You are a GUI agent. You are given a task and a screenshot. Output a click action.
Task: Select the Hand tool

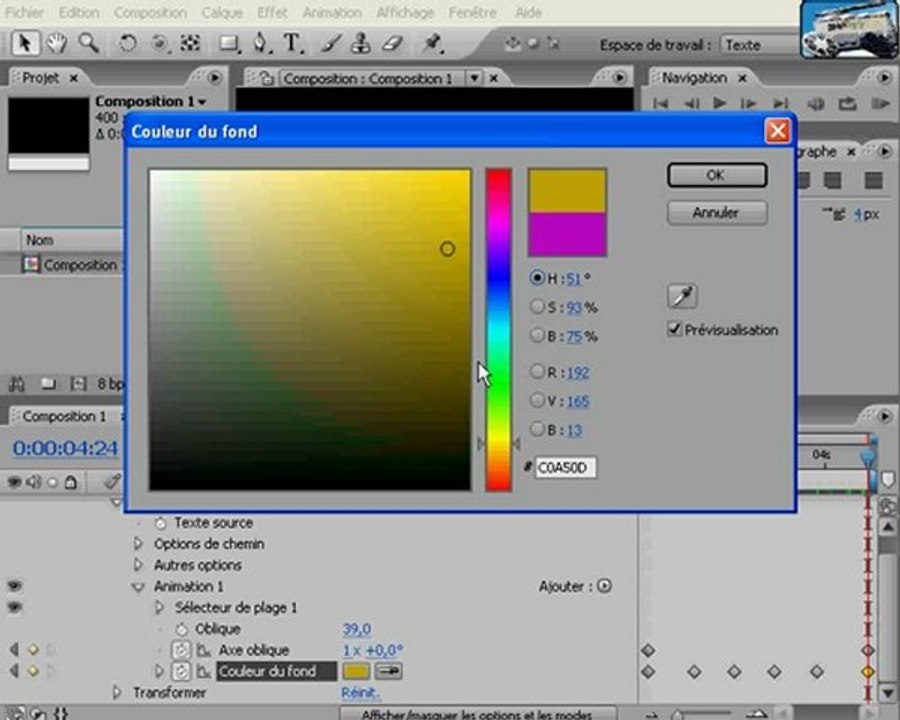click(56, 43)
